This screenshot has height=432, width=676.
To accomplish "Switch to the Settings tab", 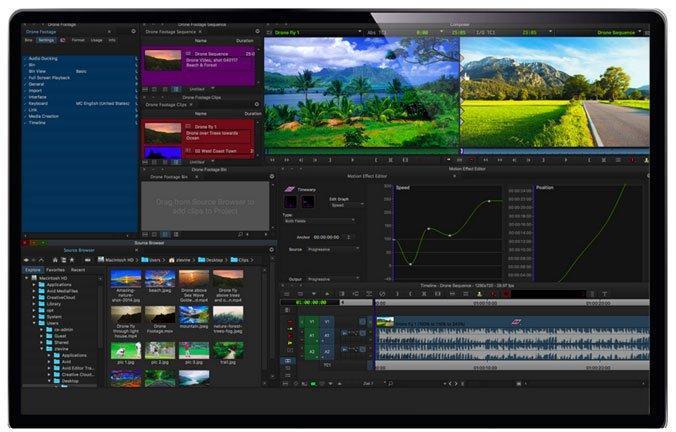I will click(48, 40).
